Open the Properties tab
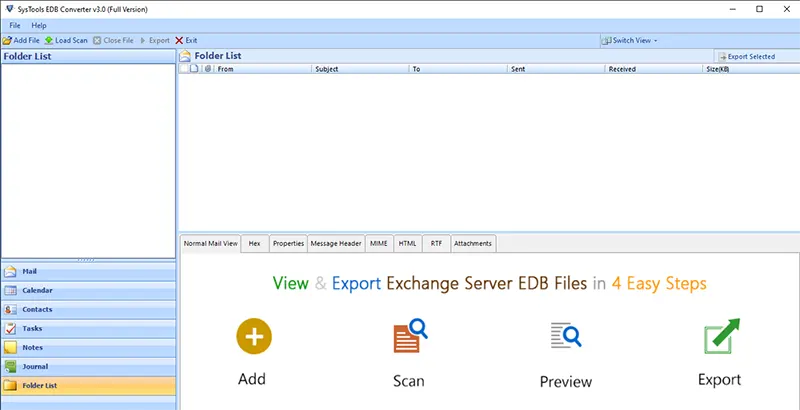This screenshot has height=410, width=800. [288, 244]
